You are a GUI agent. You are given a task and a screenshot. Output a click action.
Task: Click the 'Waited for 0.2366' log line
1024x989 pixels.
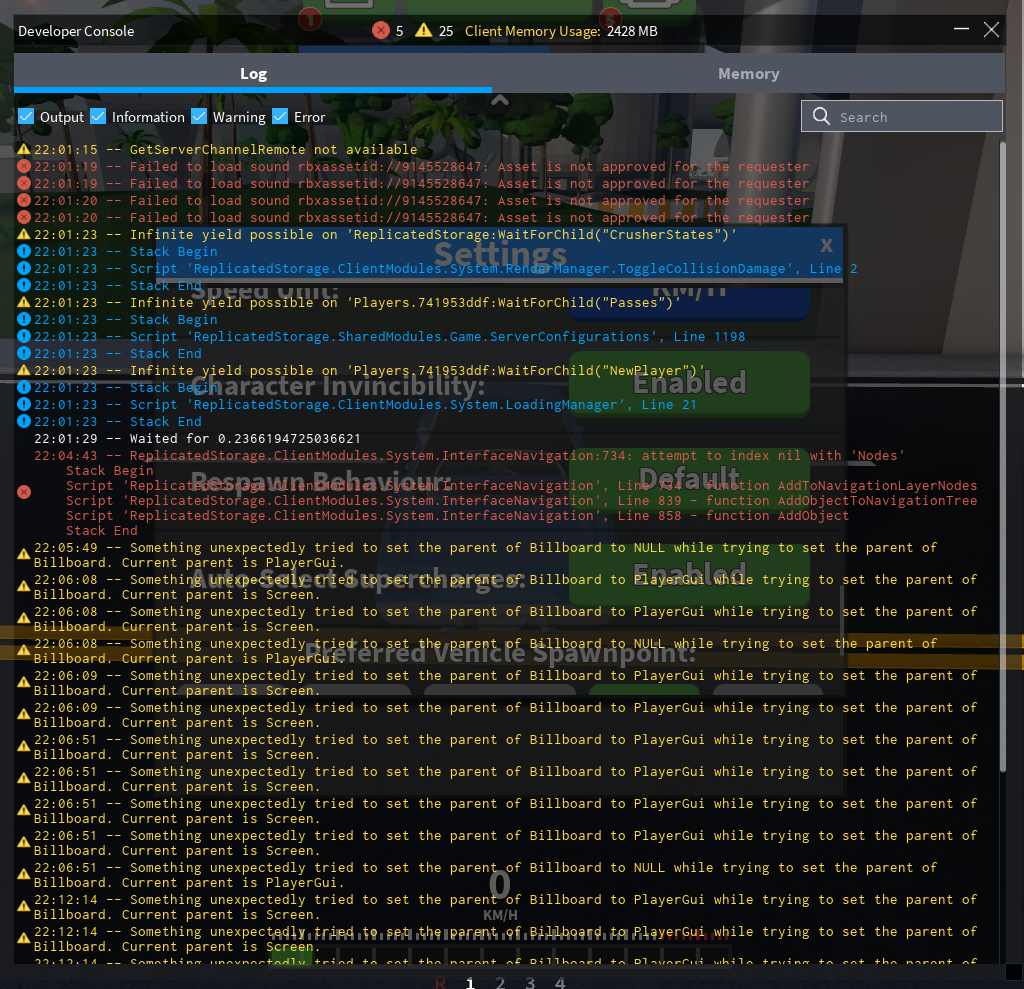[x=198, y=439]
